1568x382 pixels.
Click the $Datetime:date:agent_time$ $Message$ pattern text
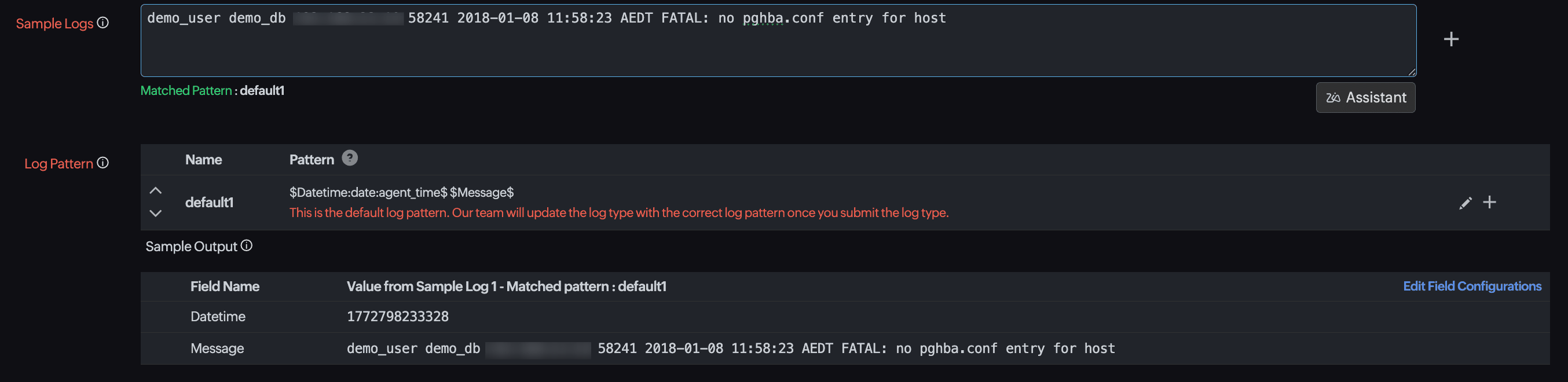click(401, 193)
